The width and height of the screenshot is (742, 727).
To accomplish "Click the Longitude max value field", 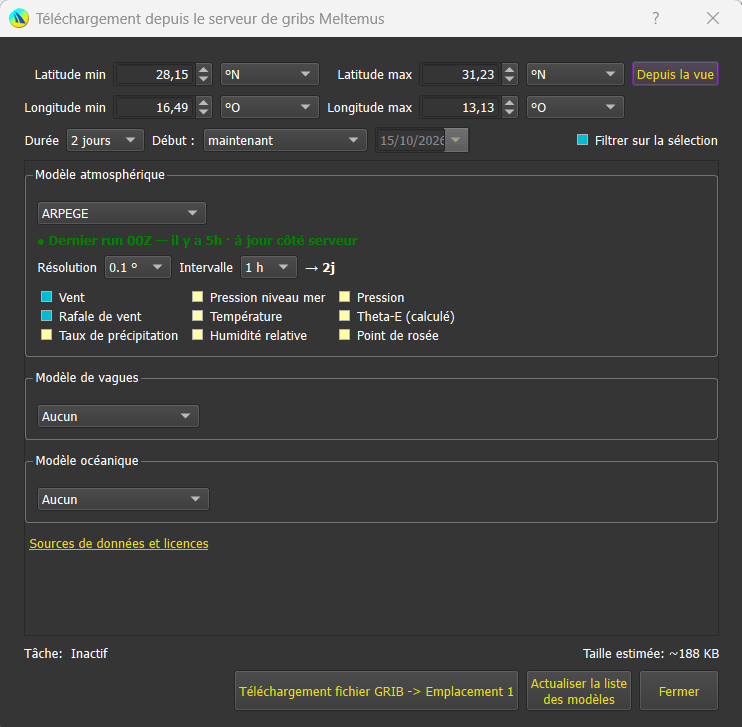I will click(461, 107).
